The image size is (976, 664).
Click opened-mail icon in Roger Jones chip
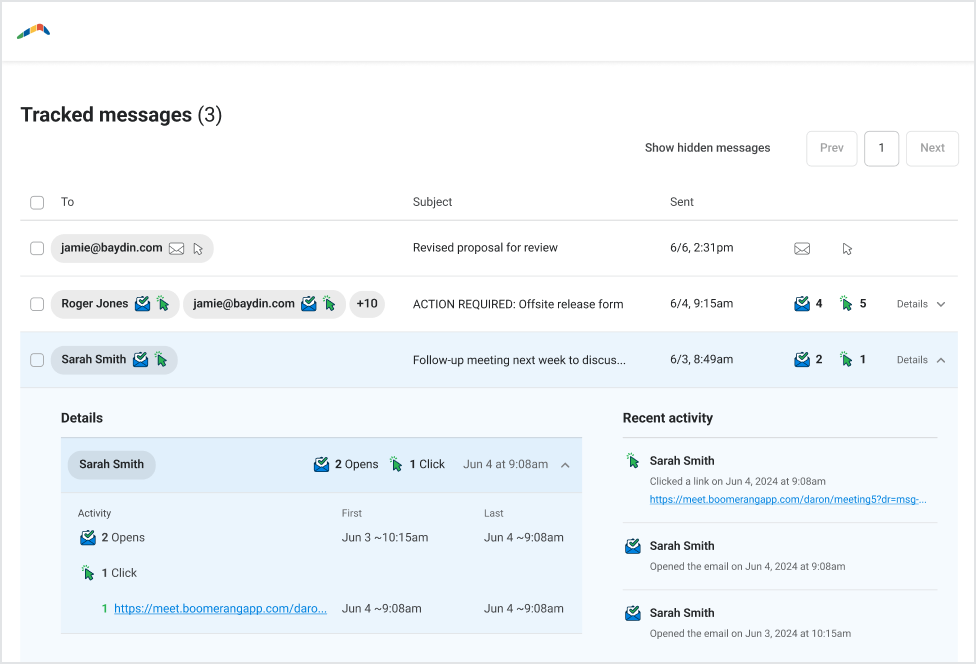[142, 304]
